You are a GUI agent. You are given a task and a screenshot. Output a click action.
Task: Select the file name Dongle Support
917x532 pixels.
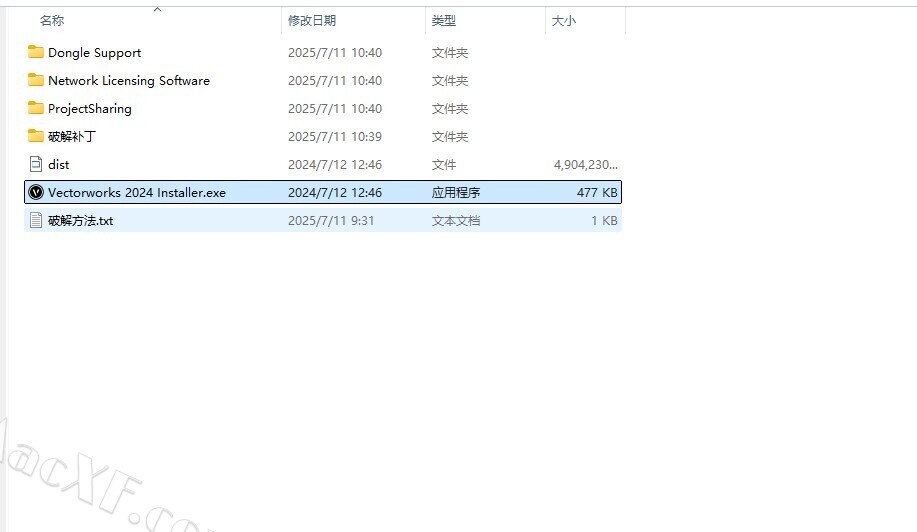pyautogui.click(x=95, y=53)
